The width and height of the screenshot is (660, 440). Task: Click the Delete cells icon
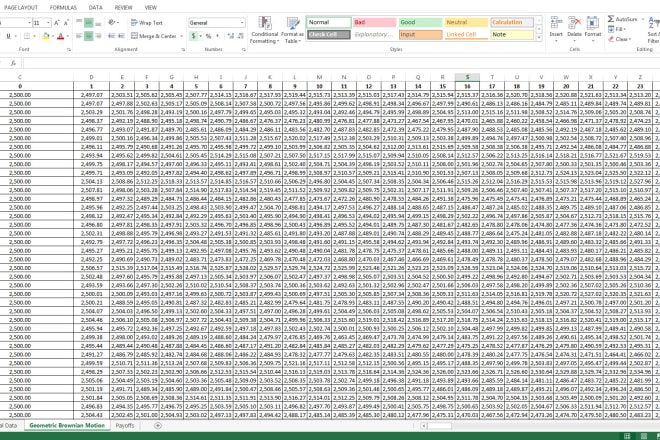click(x=574, y=22)
